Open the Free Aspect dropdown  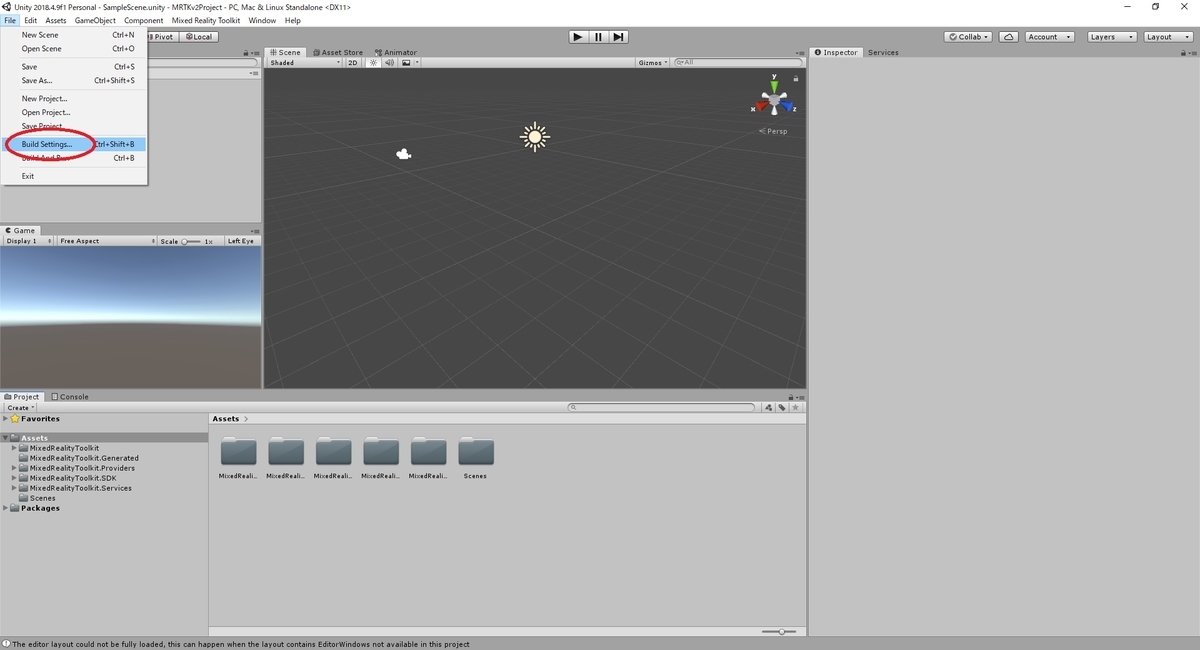click(x=106, y=241)
